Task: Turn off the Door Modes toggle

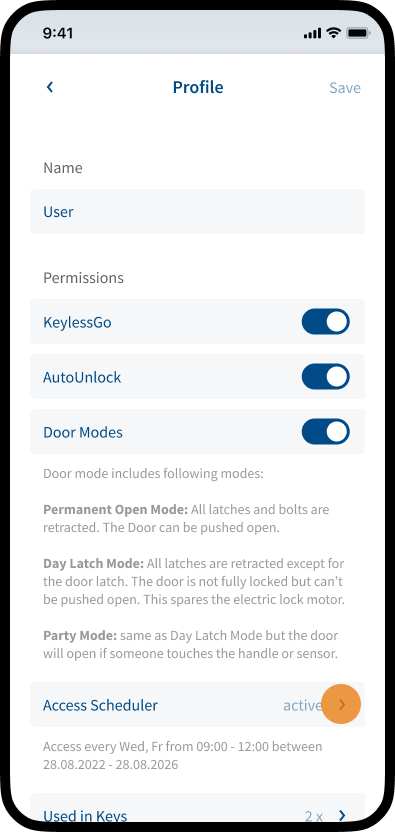Action: pos(325,432)
